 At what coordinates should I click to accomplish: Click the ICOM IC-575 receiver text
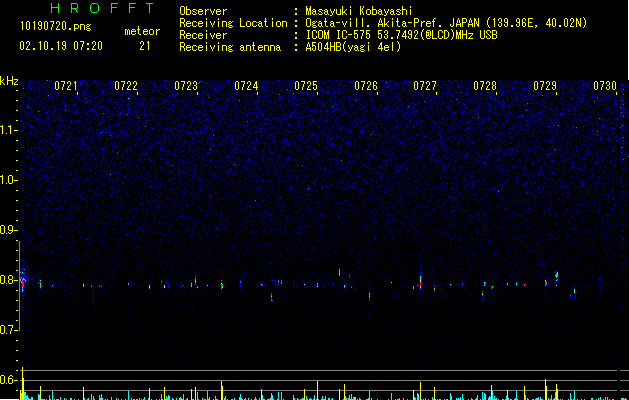click(401, 35)
